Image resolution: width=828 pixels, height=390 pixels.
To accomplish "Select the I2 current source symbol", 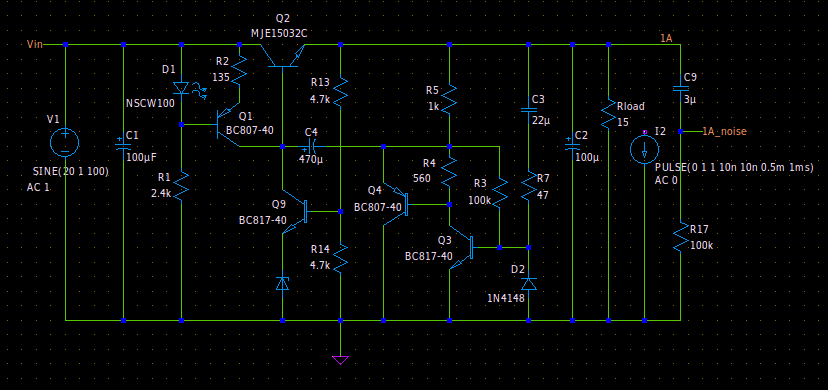I will coord(644,149).
